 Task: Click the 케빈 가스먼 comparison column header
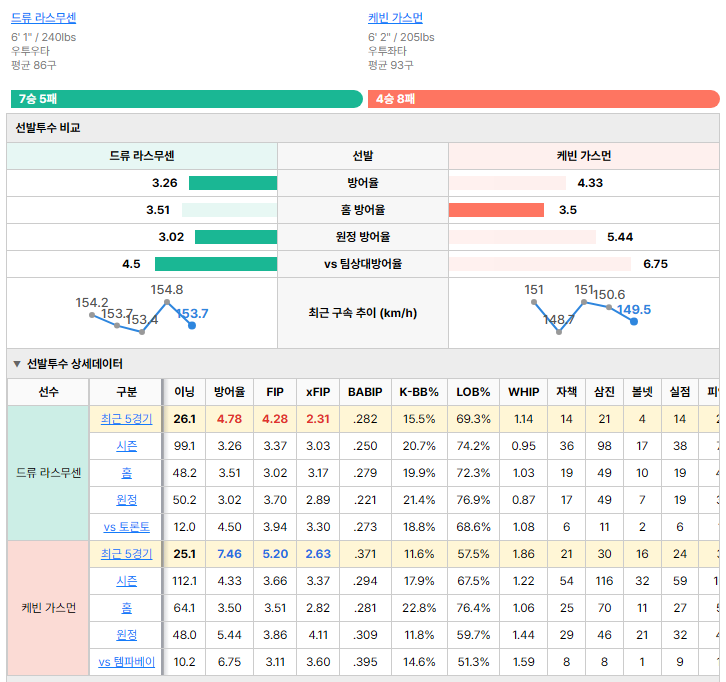coord(584,156)
